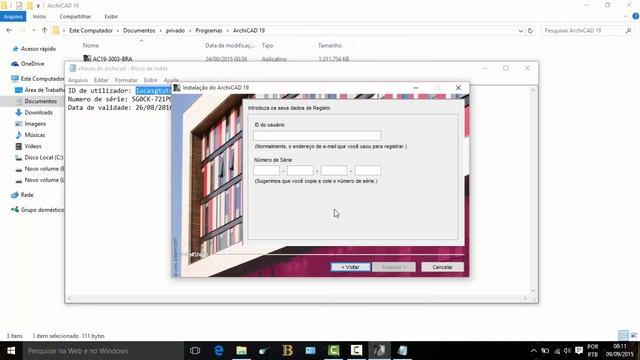
Task: Open the Notepad taskbar icon
Action: coord(402,351)
